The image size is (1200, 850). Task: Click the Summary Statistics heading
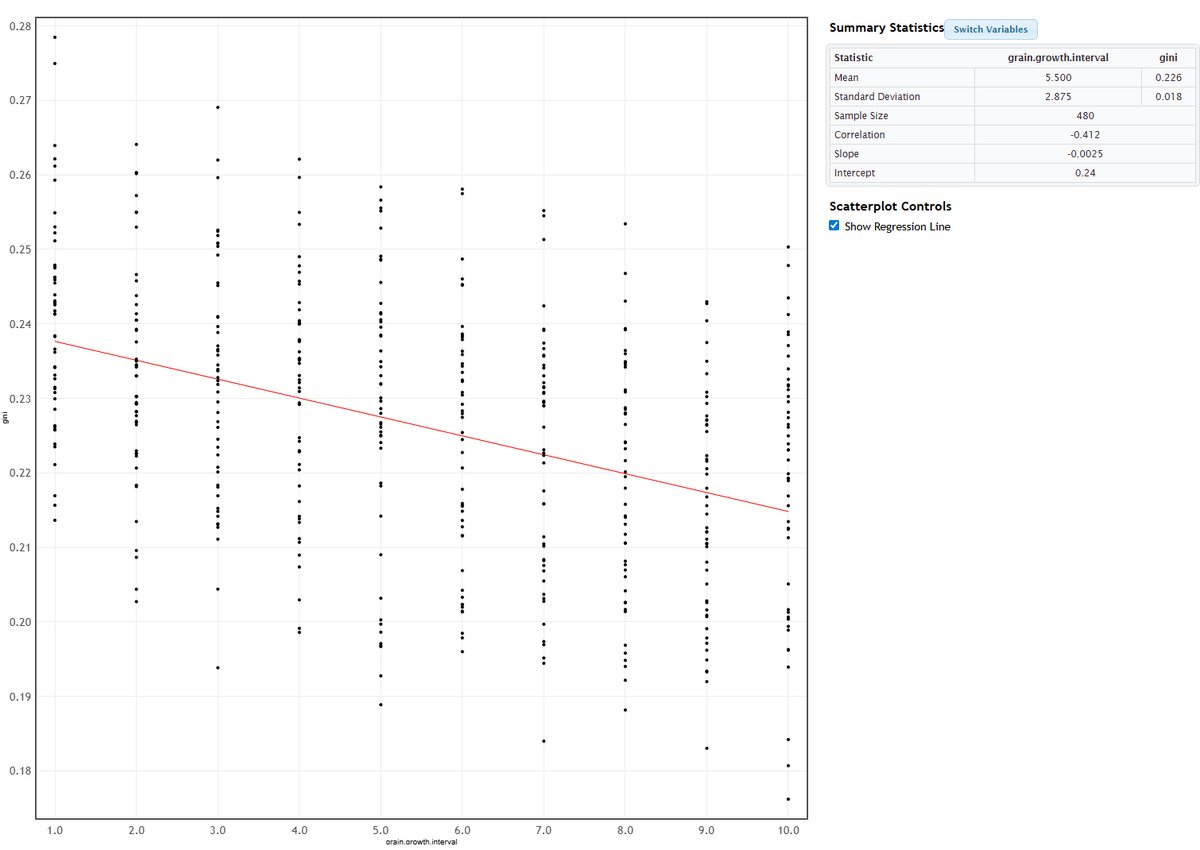tap(885, 28)
